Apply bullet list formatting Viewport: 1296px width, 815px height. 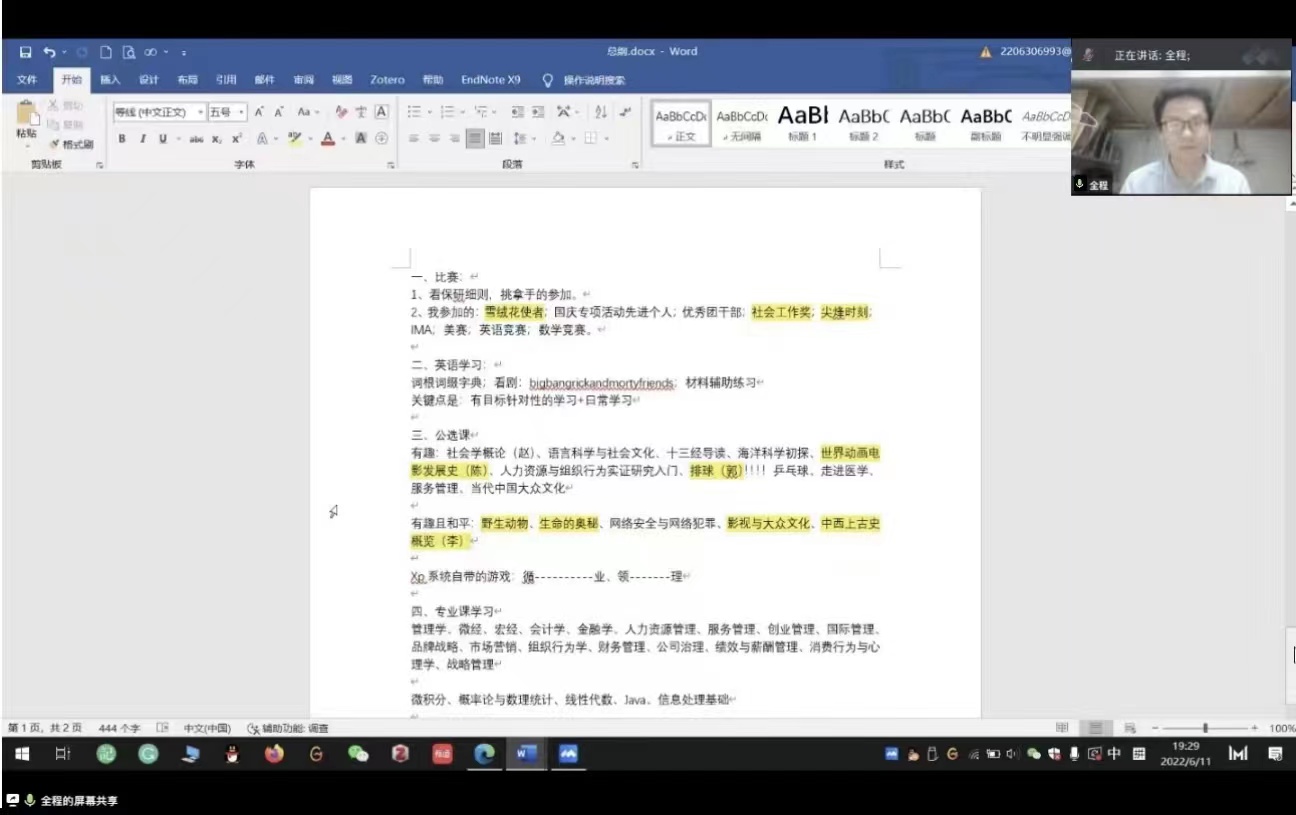[414, 112]
